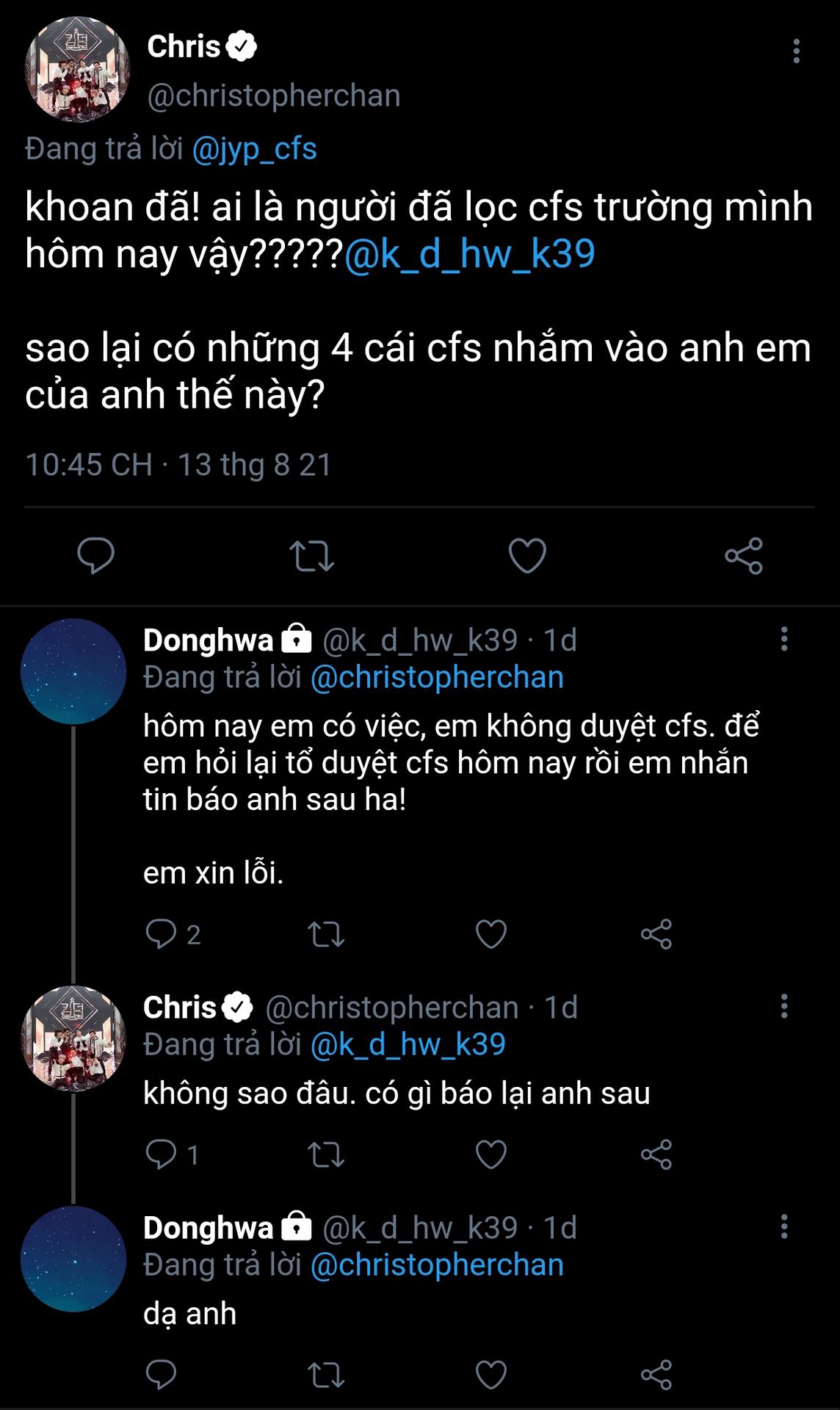Share Donghwa's "dạ anh" reply
The width and height of the screenshot is (840, 1410).
[656, 1374]
